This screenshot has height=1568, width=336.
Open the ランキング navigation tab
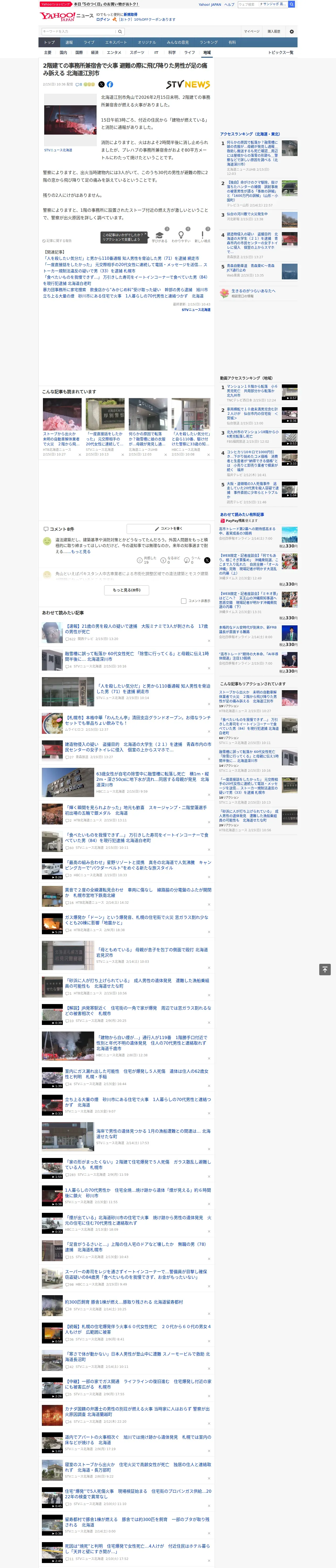209,43
